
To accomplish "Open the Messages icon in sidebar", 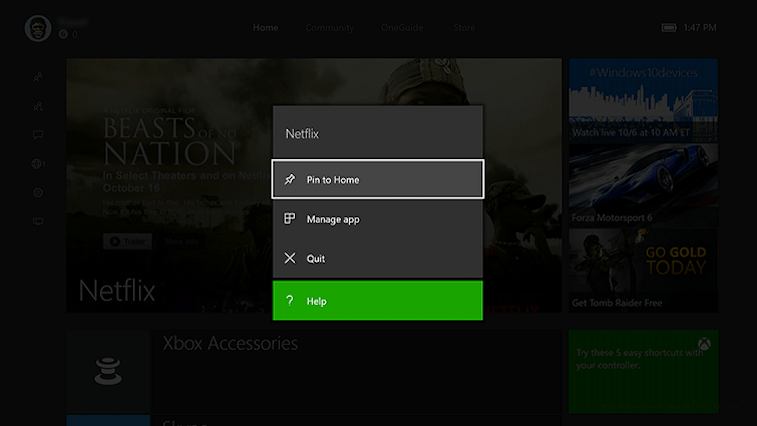I will pyautogui.click(x=38, y=134).
